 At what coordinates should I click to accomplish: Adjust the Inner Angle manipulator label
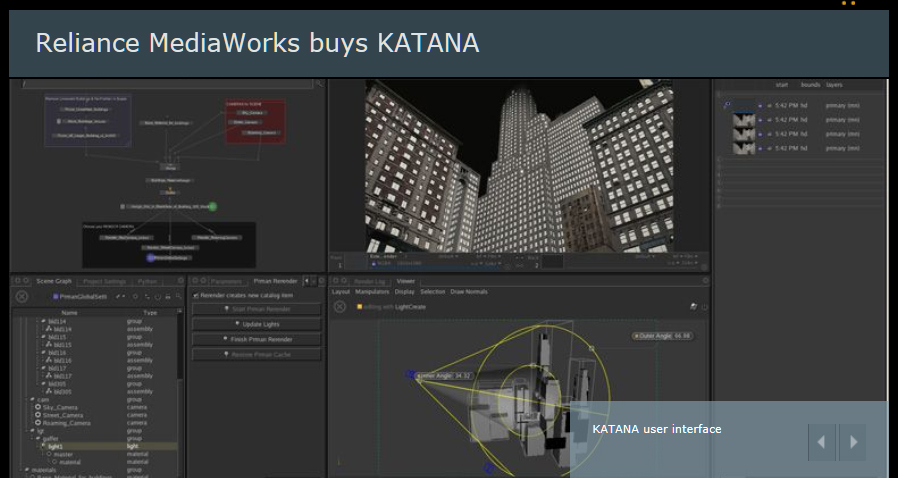click(x=444, y=376)
